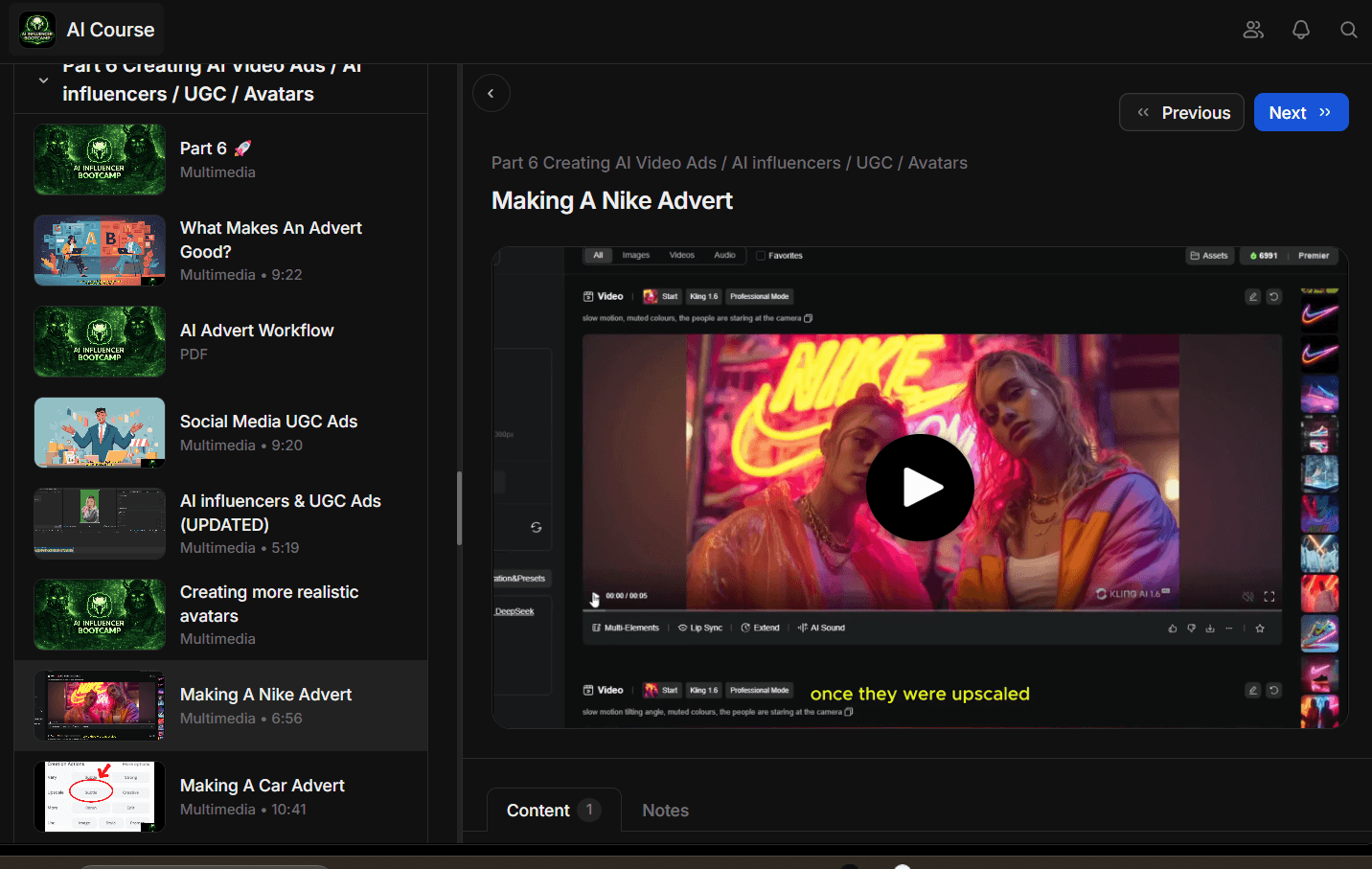Open the members/people icon
Viewport: 1372px width, 869px height.
[x=1253, y=30]
